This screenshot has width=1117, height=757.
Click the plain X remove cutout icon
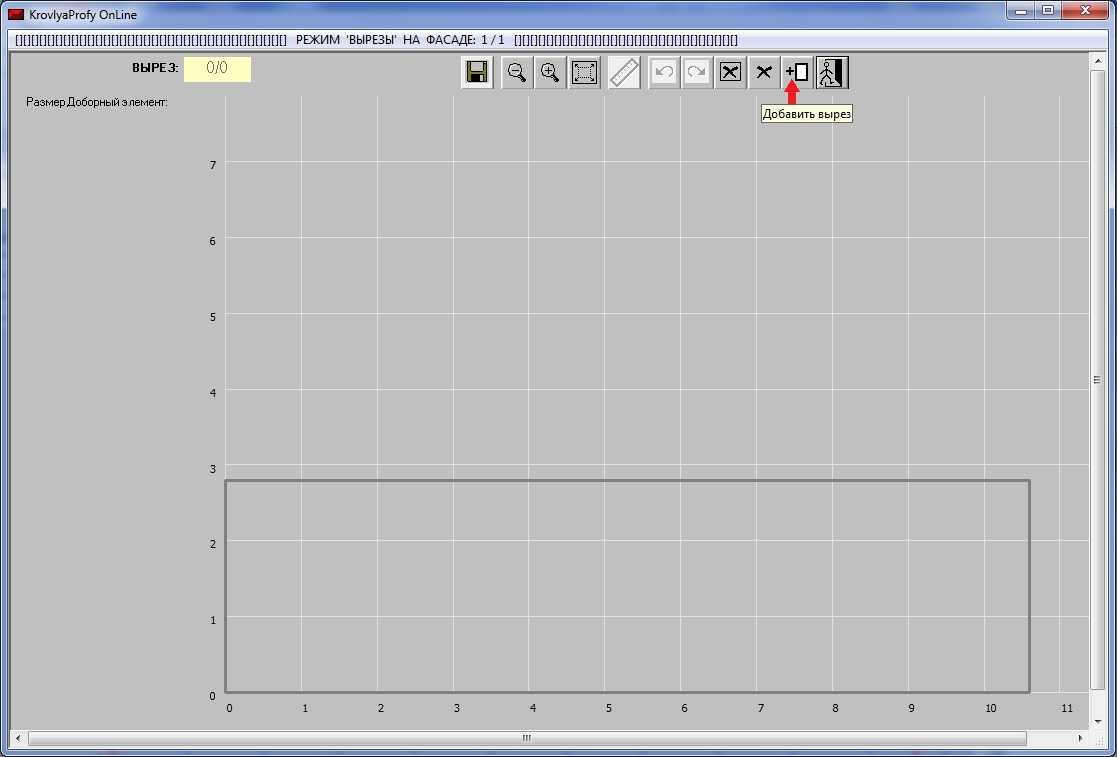pyautogui.click(x=764, y=72)
